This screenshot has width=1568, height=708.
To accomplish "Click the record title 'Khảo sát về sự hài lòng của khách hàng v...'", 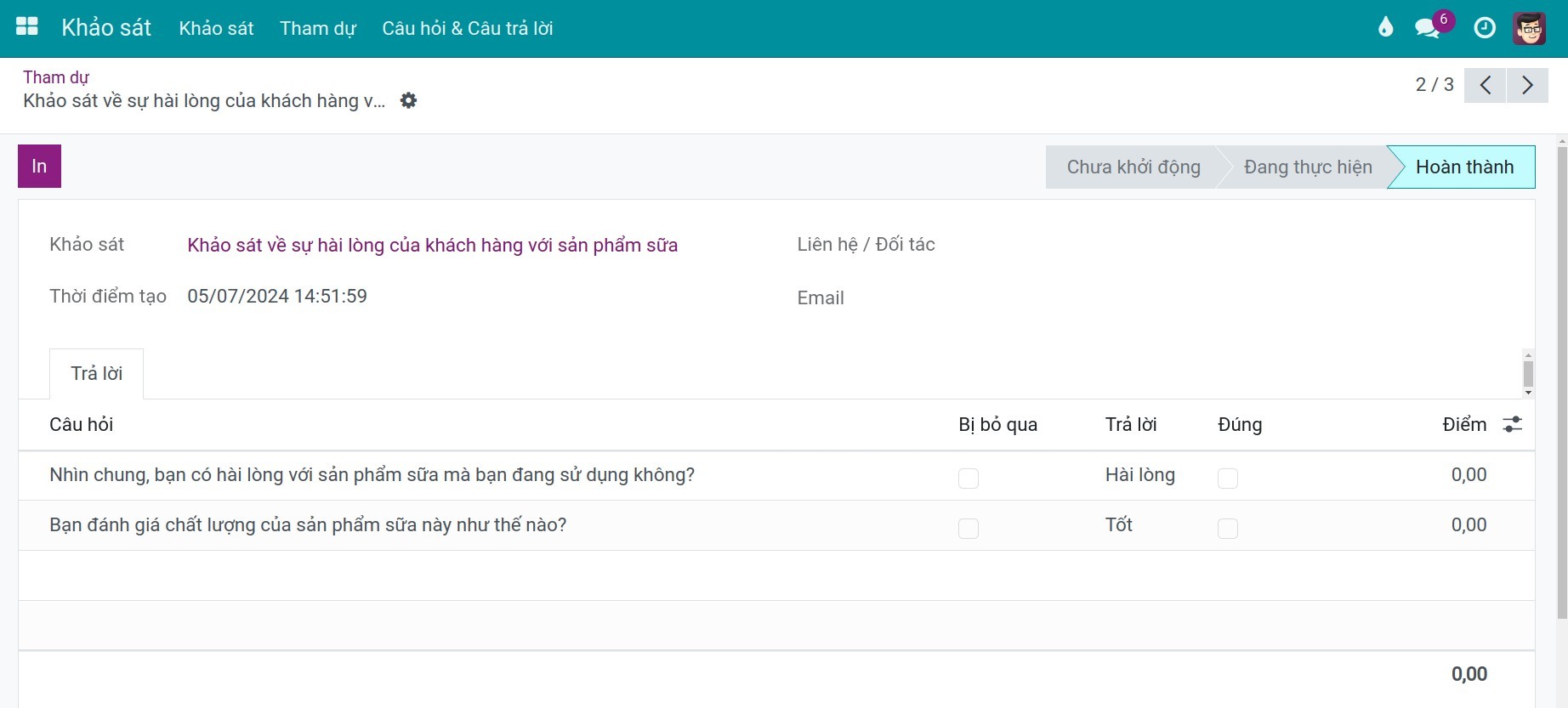I will click(x=204, y=100).
